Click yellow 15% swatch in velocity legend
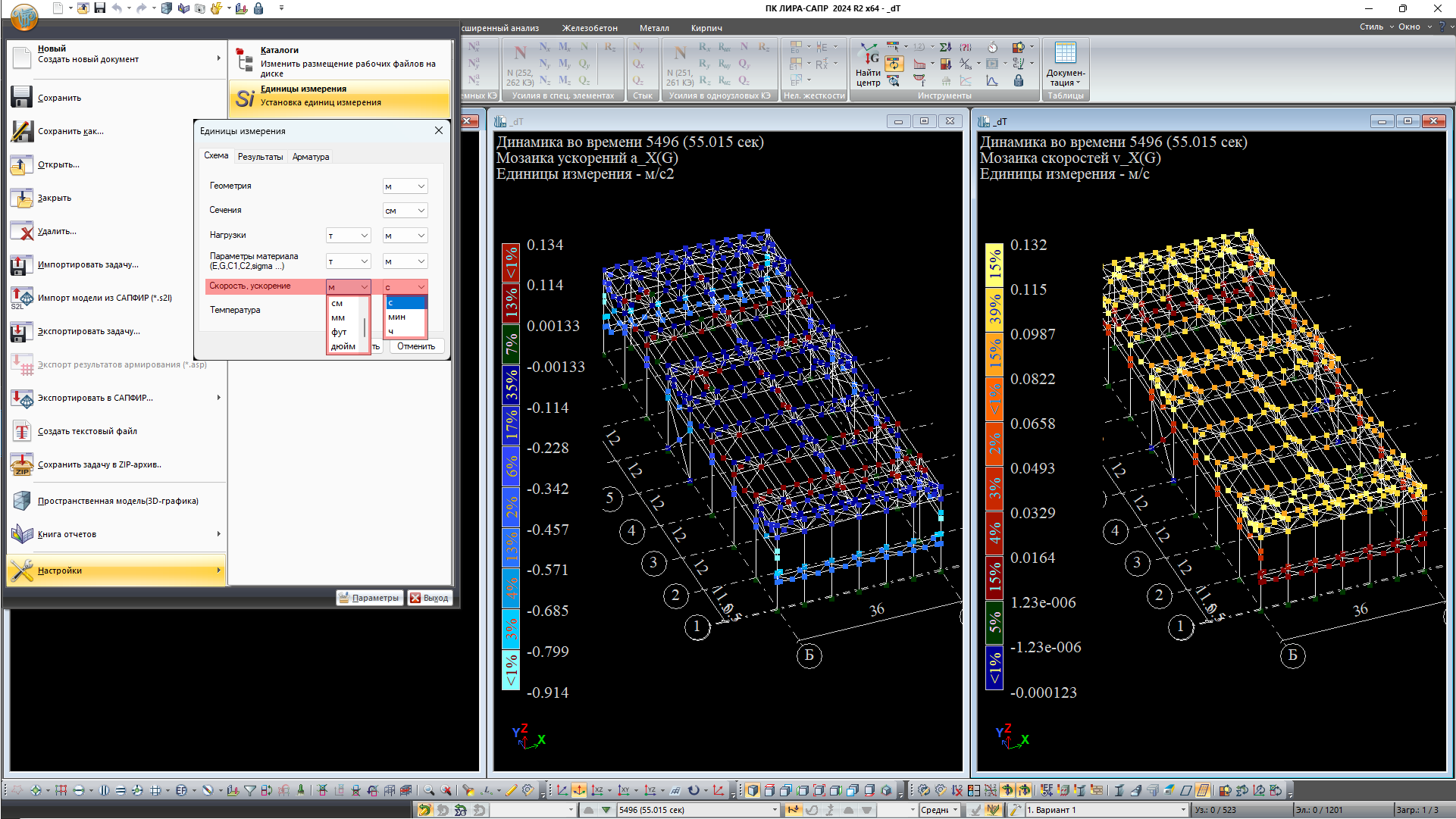This screenshot has height=819, width=1456. pos(994,264)
